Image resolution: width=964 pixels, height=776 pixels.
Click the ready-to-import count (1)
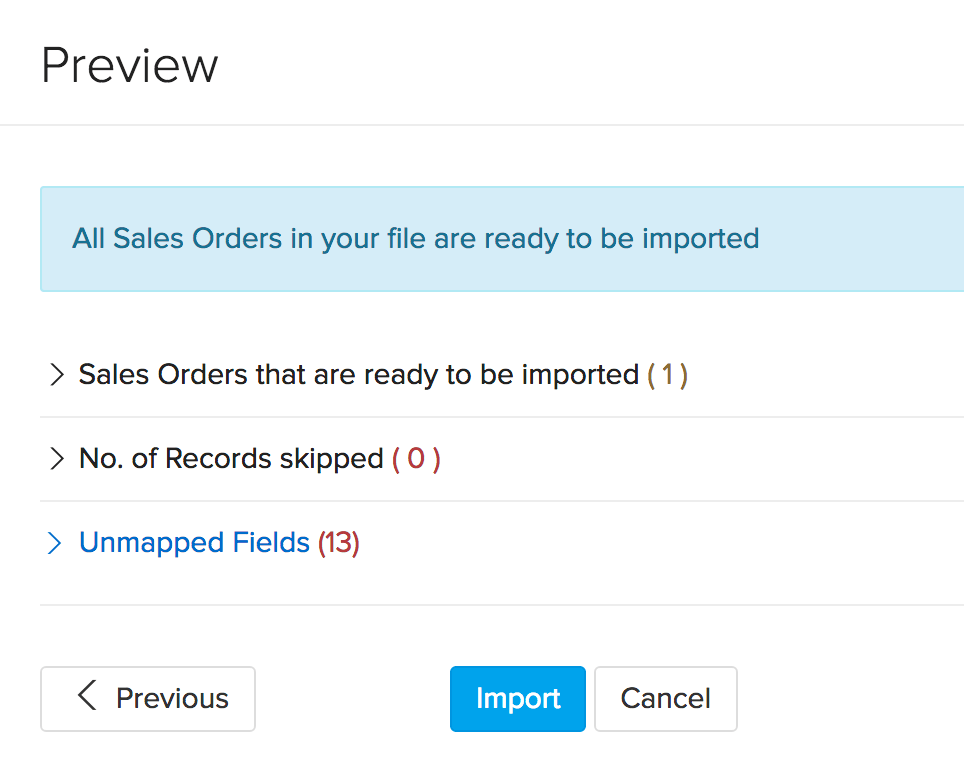(667, 375)
